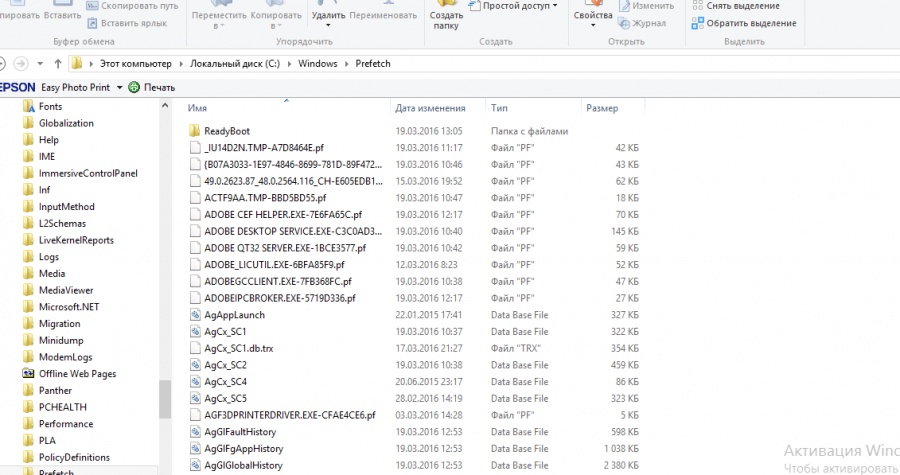Sort by Размер column header

click(x=602, y=108)
